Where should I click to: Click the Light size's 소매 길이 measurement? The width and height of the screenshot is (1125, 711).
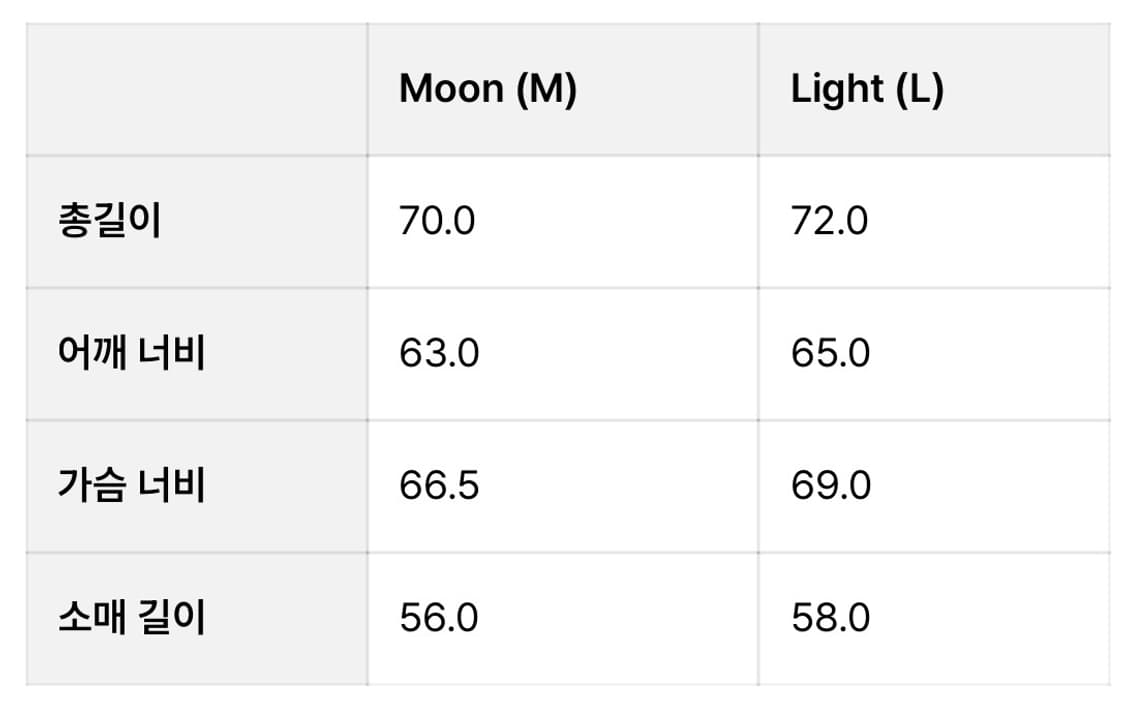click(x=830, y=618)
